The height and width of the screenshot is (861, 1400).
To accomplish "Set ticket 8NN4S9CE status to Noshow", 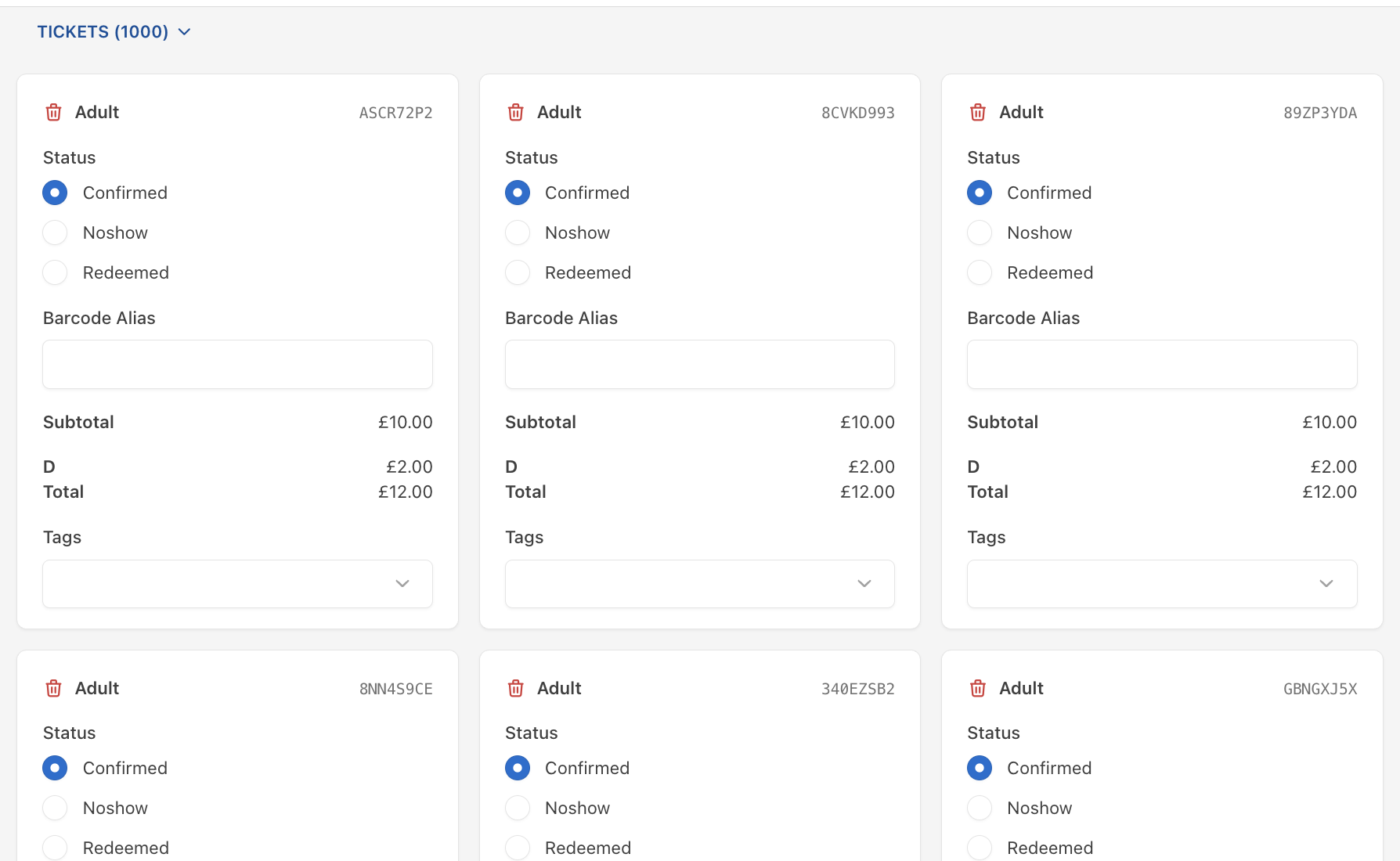I will 55,808.
